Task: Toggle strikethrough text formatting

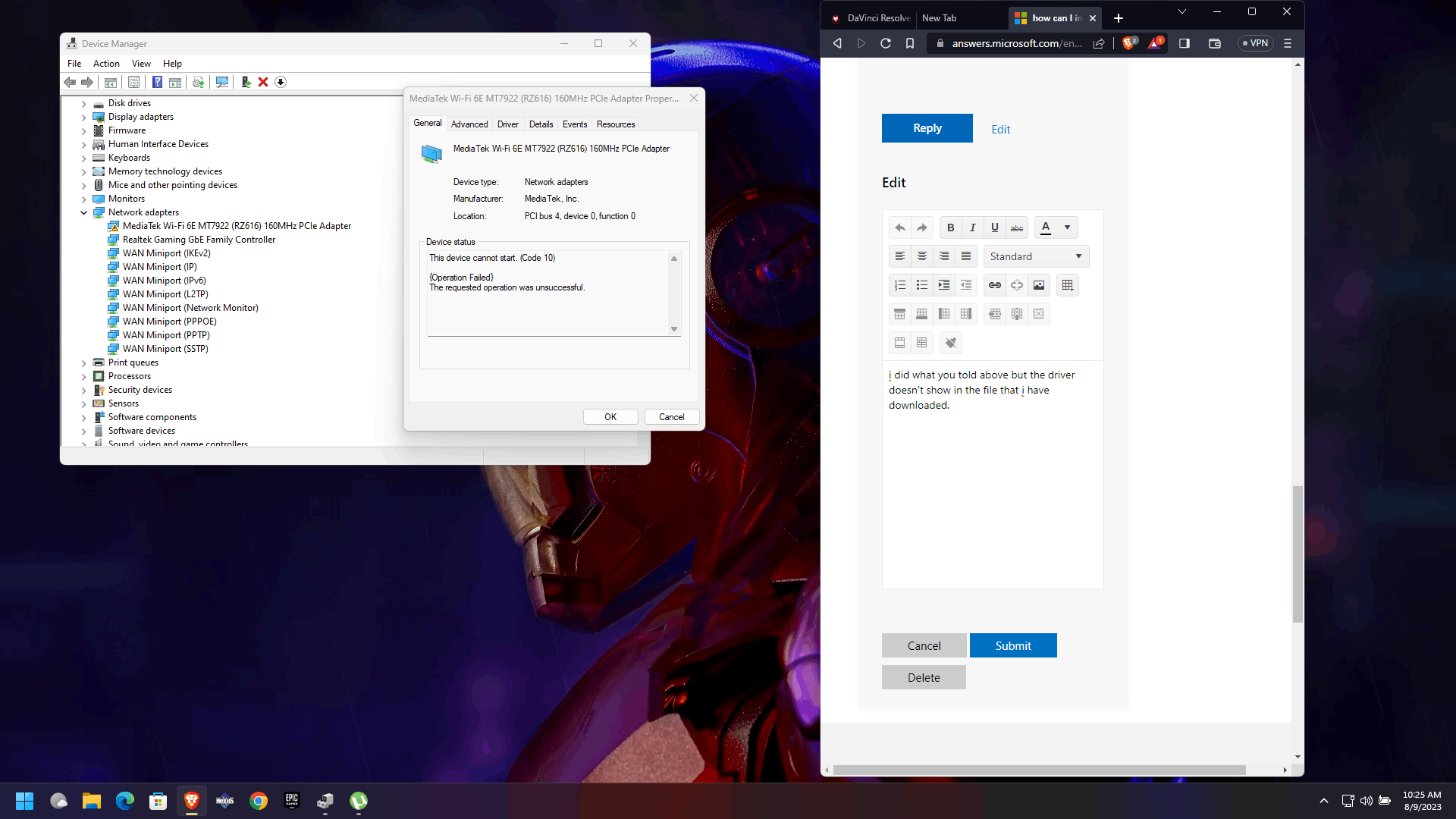Action: click(1016, 227)
